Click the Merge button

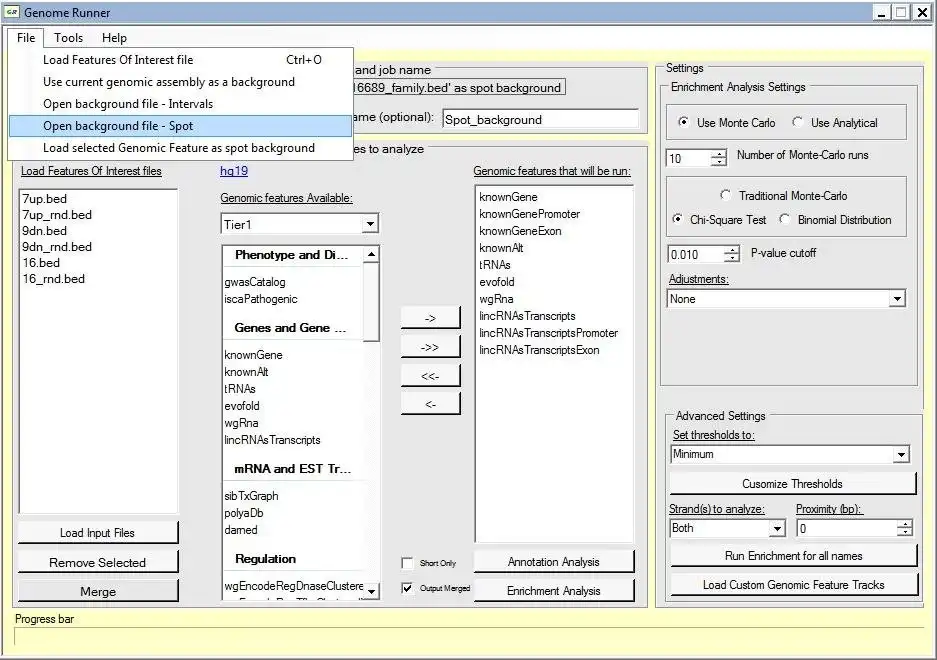click(x=97, y=591)
